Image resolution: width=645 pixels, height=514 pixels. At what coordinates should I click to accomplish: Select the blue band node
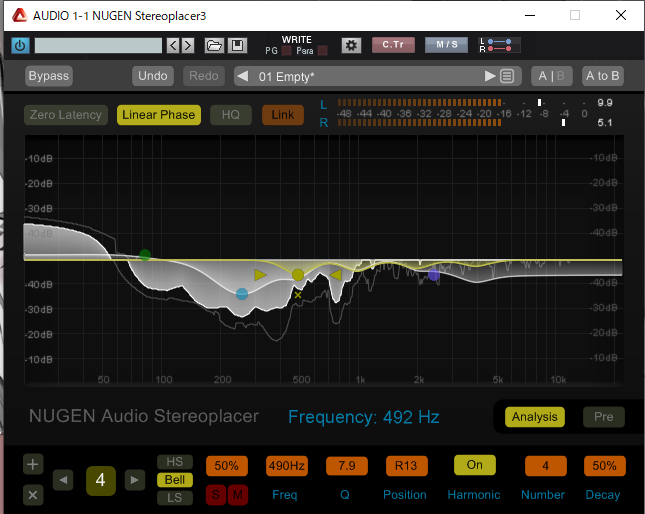(x=242, y=294)
